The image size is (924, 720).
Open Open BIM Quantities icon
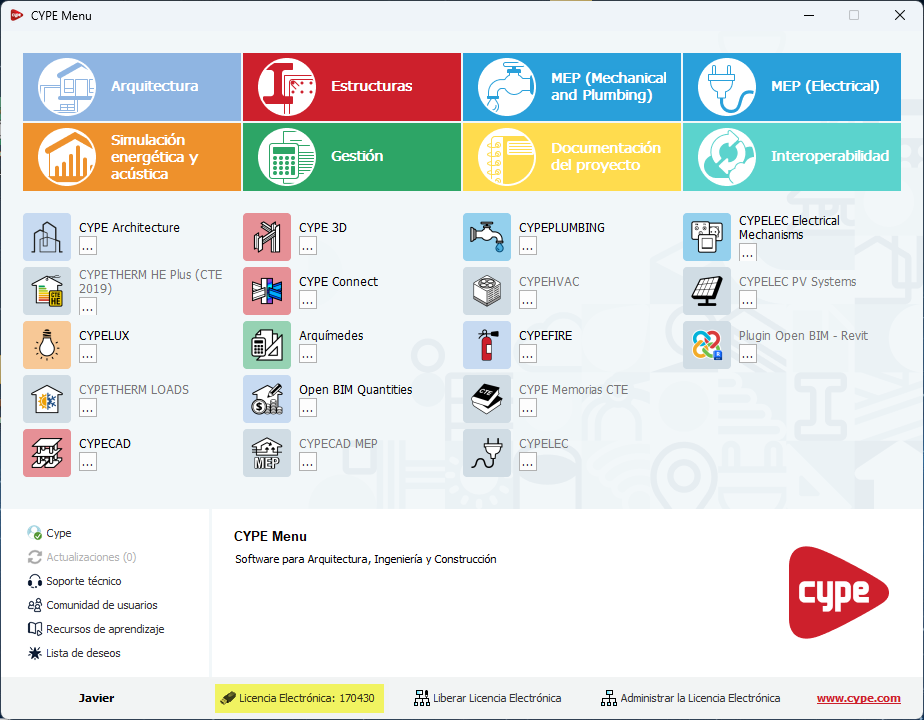[267, 399]
